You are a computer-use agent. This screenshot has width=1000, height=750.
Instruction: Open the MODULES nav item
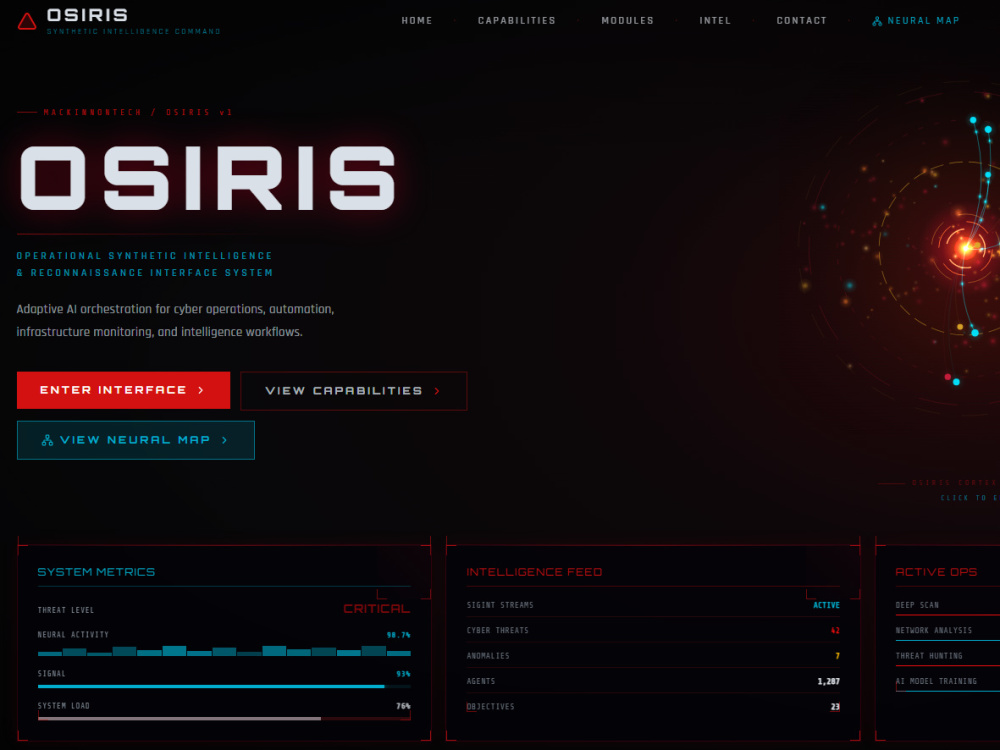point(628,20)
